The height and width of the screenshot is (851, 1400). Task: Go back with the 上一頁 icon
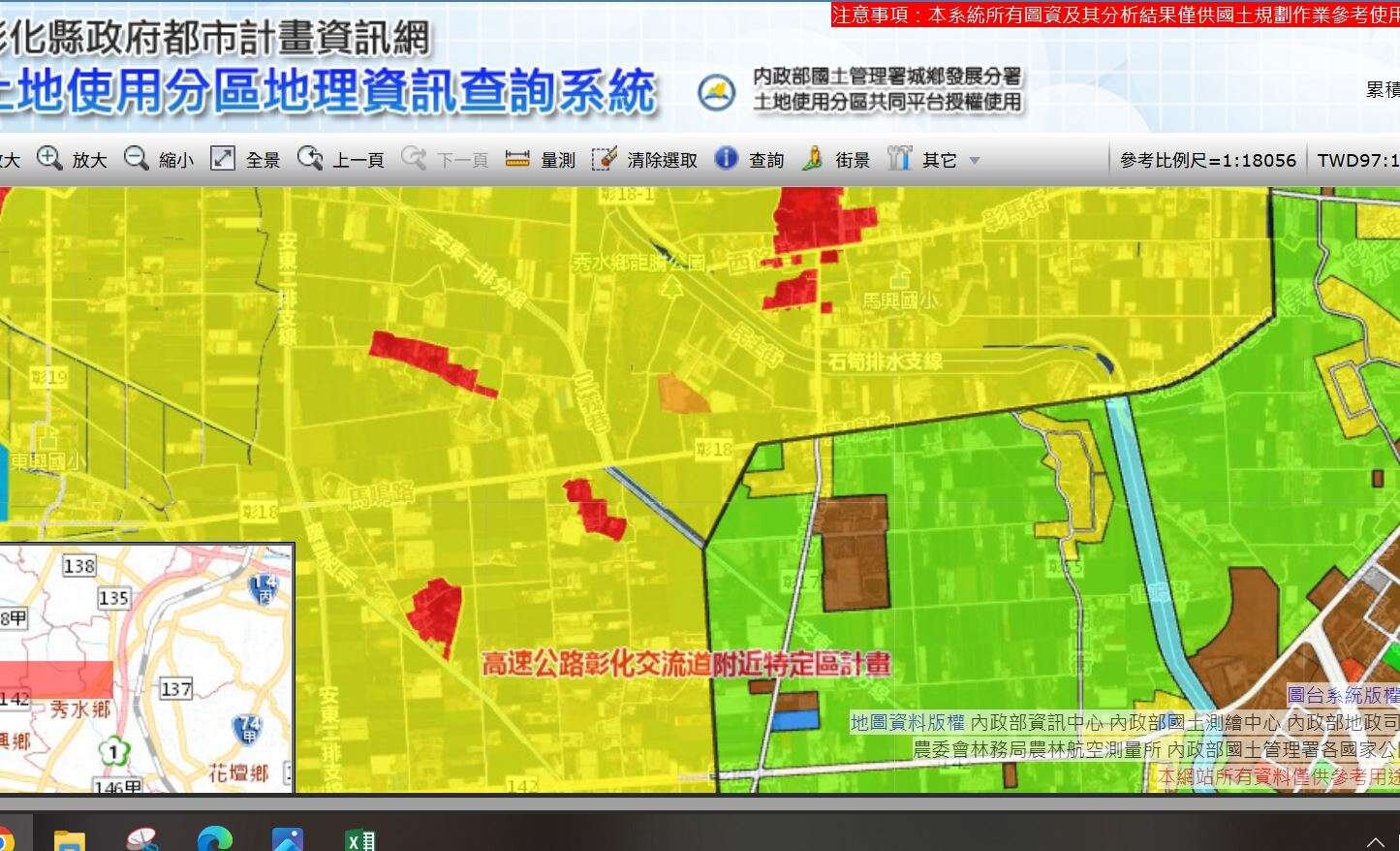310,158
